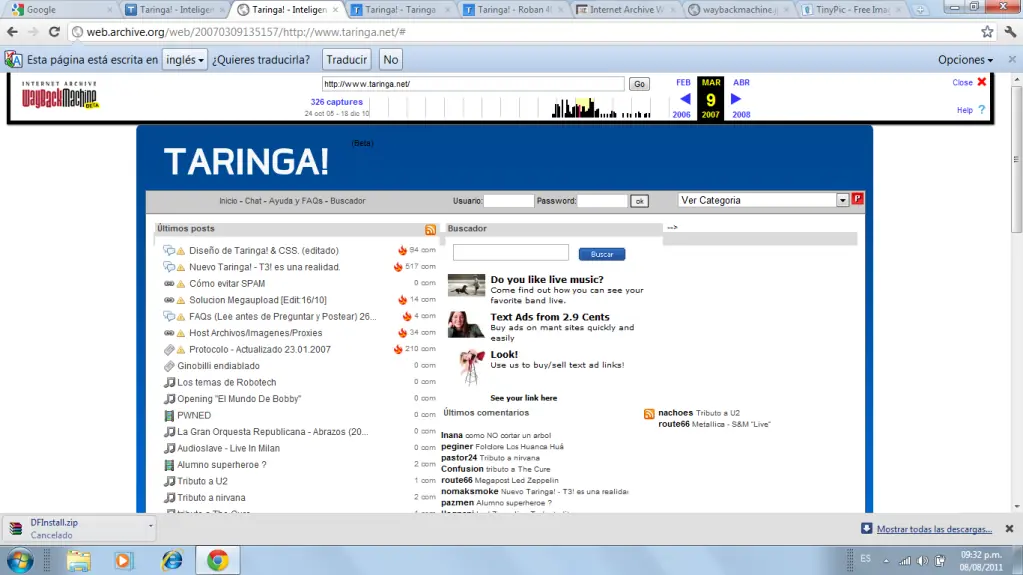Screen dimensions: 1023x575
Task: Open the language dropdown showing inglés
Action: pyautogui.click(x=185, y=59)
